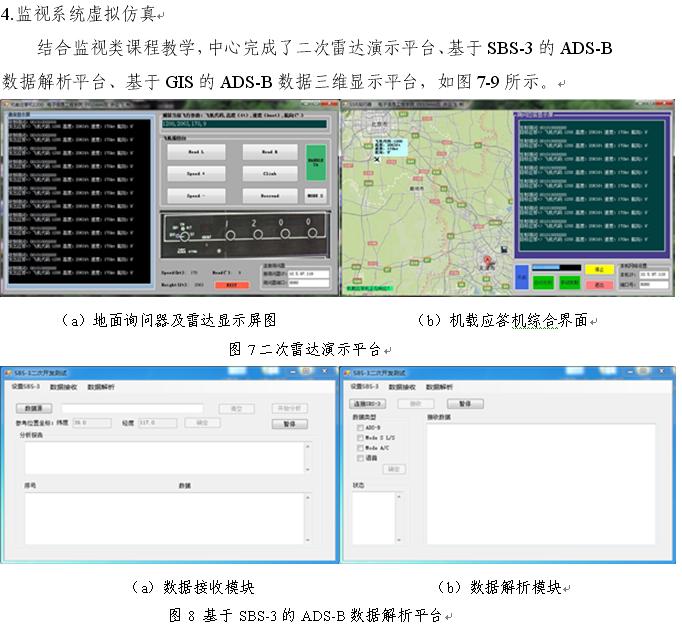The image size is (682, 631).
Task: Click the airplane icon on the map
Action: (375, 159)
